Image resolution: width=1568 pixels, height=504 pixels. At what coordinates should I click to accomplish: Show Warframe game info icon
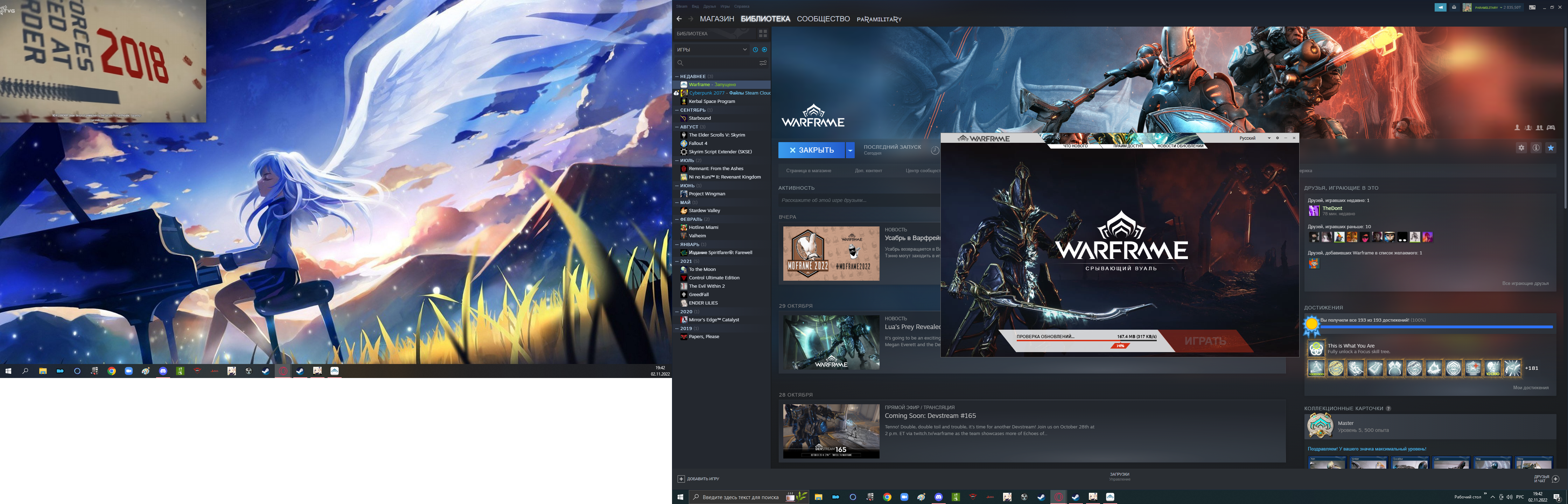pyautogui.click(x=1536, y=148)
